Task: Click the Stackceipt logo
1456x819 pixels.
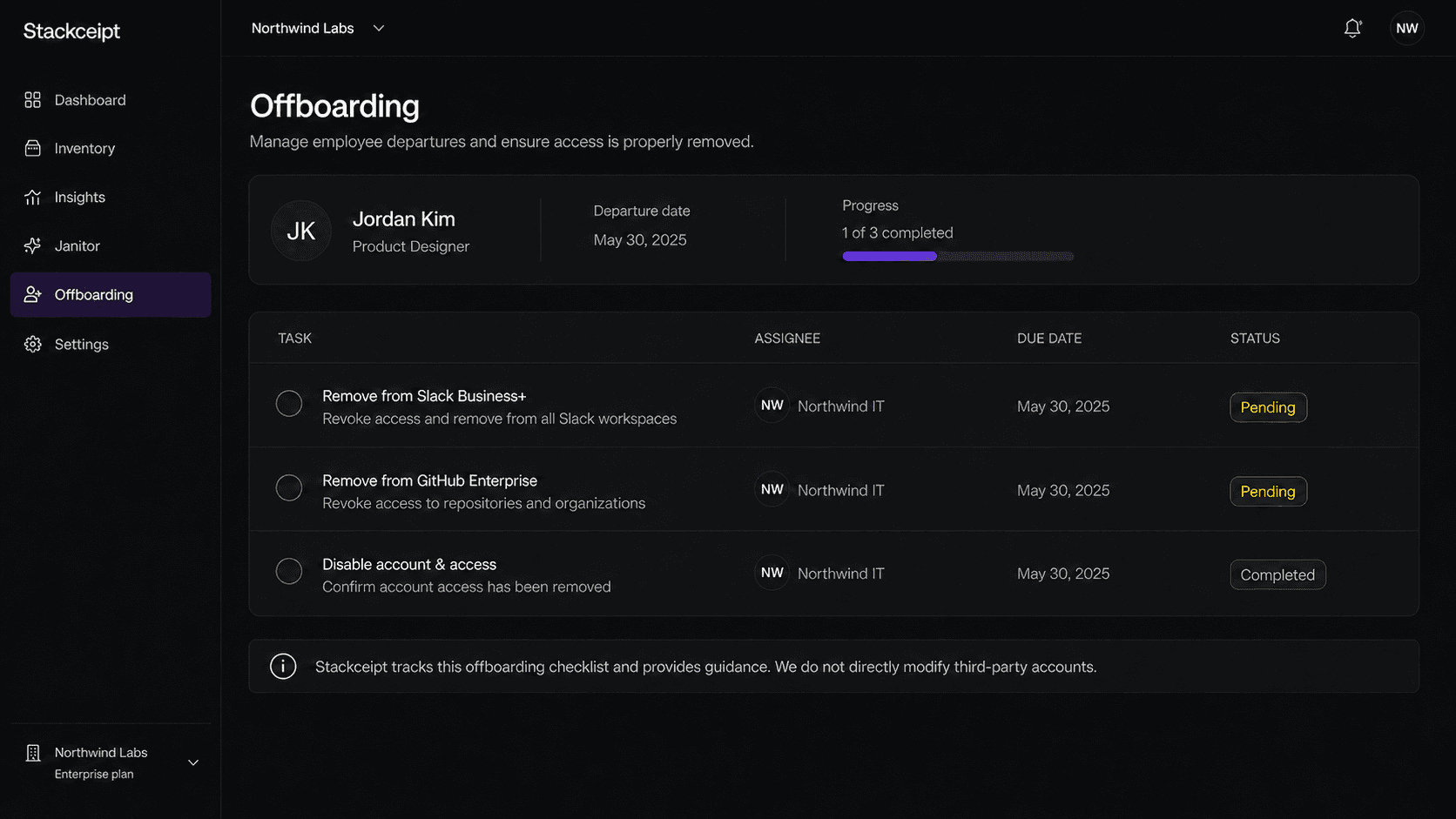Action: point(72,31)
